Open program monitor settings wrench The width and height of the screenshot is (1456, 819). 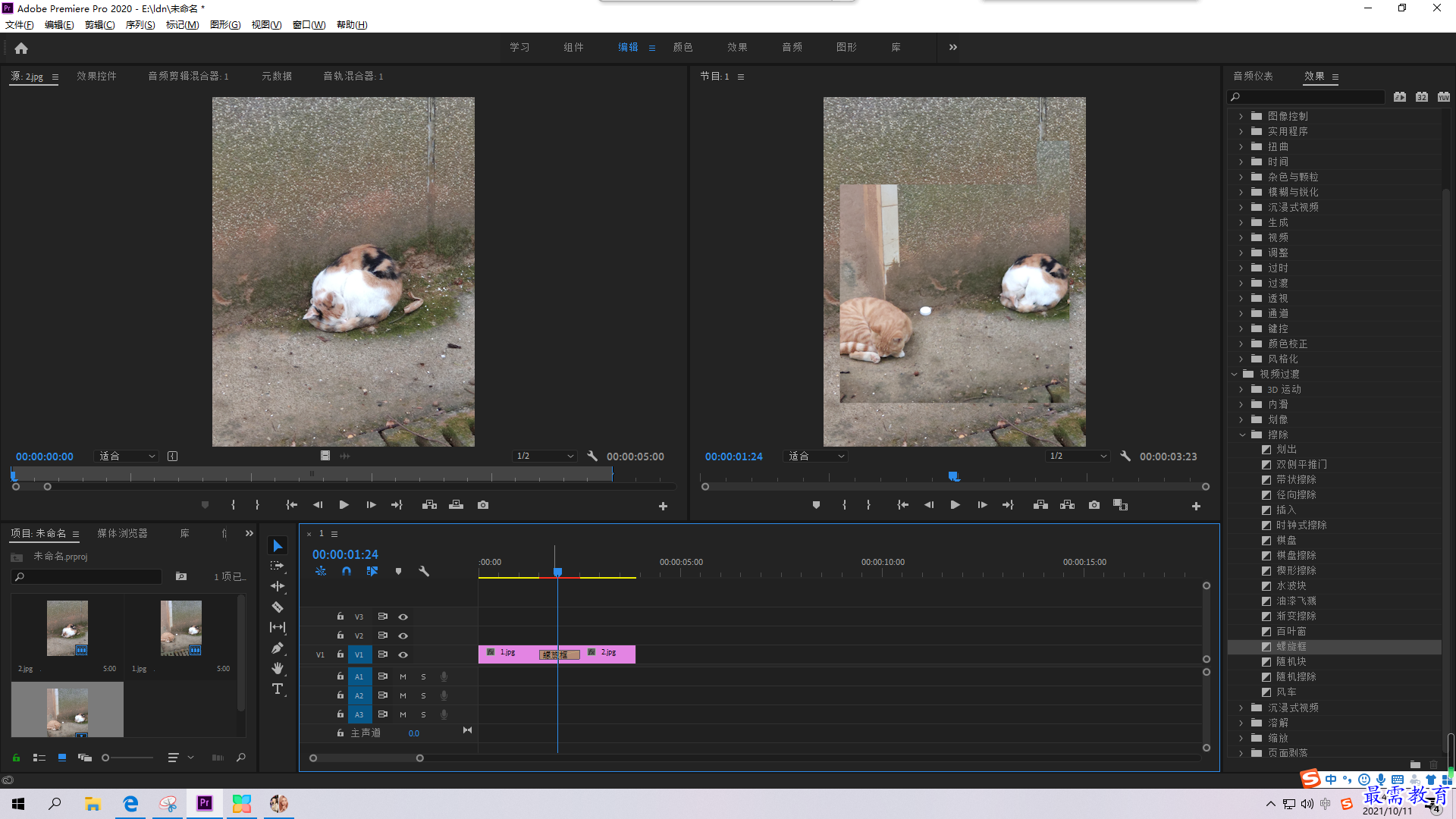1125,457
